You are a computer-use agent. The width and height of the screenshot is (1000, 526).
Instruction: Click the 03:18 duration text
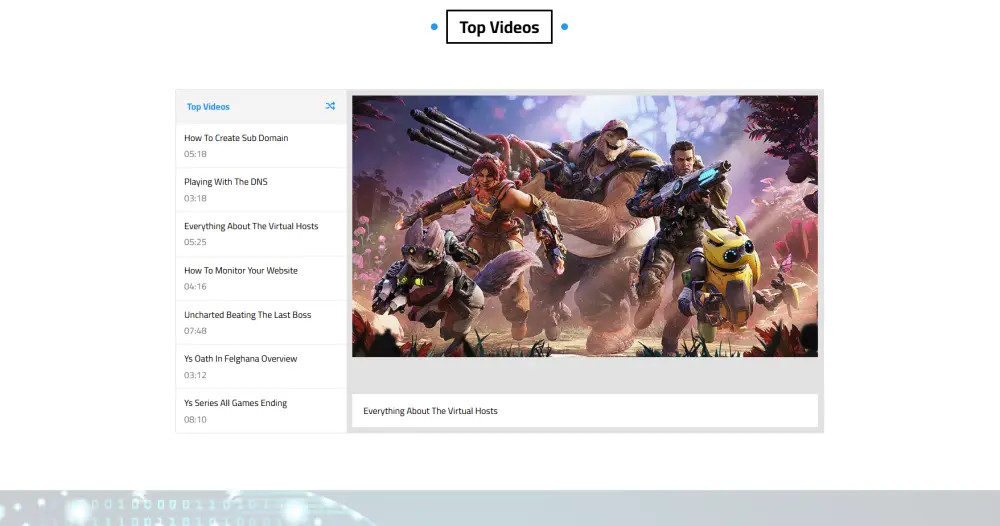(x=195, y=198)
